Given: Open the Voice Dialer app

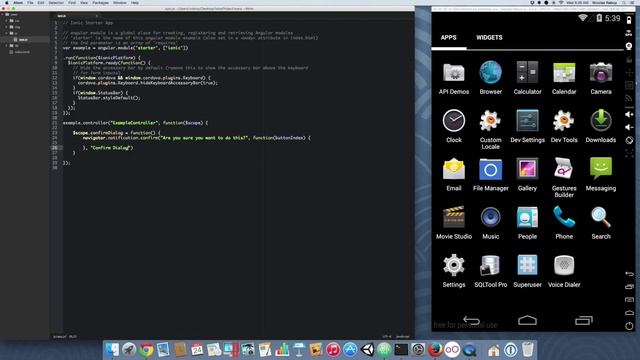Looking at the screenshot, I should (x=564, y=271).
